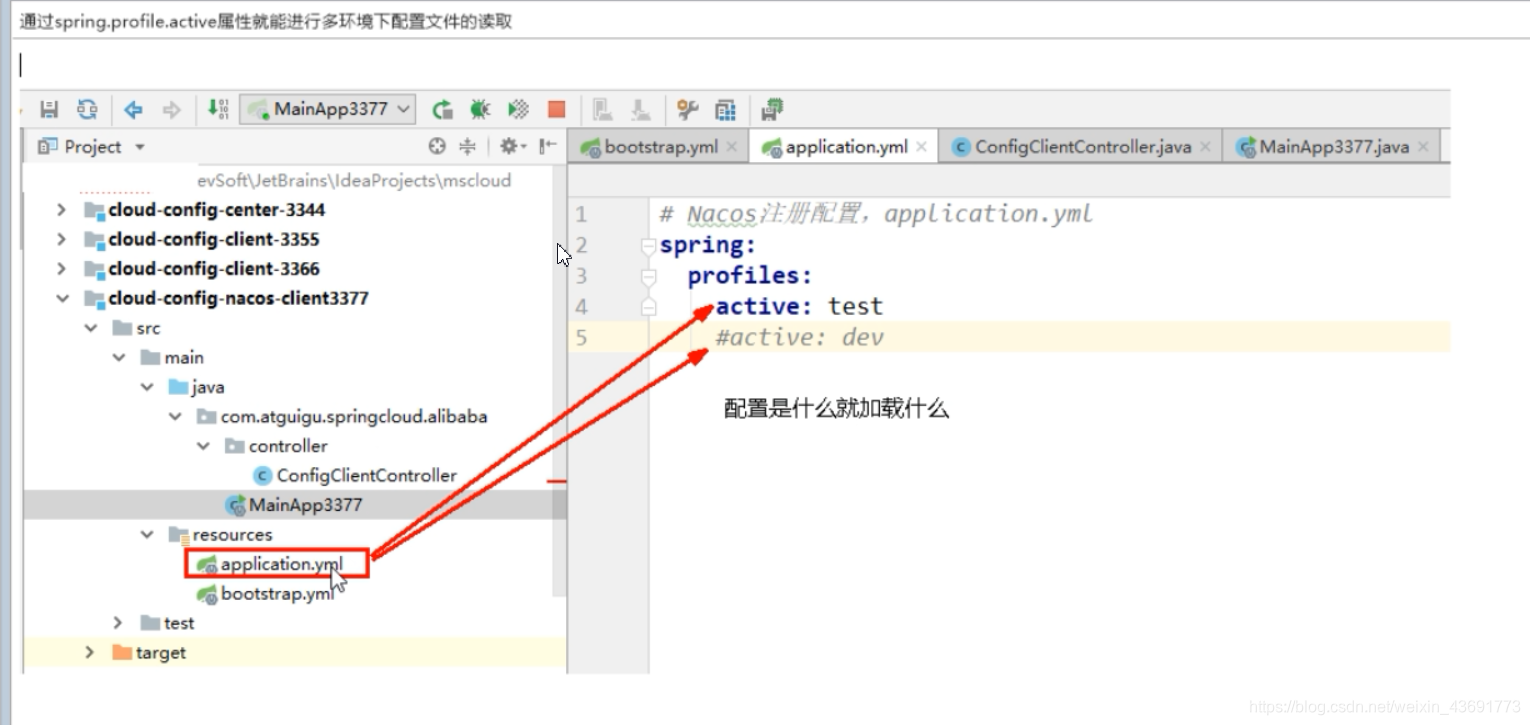Hide the Project tool window
The height and width of the screenshot is (725, 1530).
tap(548, 147)
